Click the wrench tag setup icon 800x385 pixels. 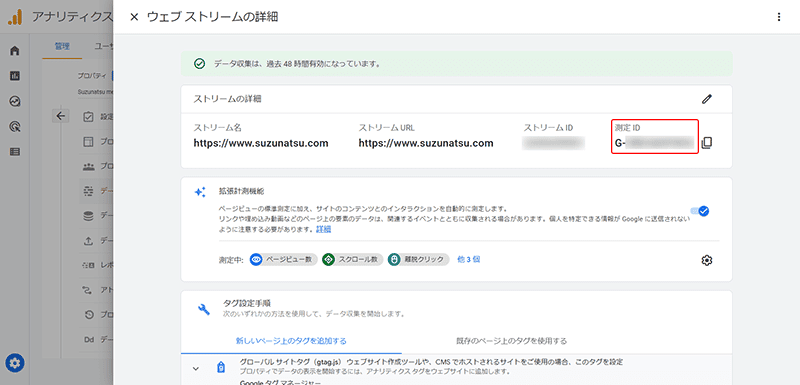pyautogui.click(x=204, y=309)
